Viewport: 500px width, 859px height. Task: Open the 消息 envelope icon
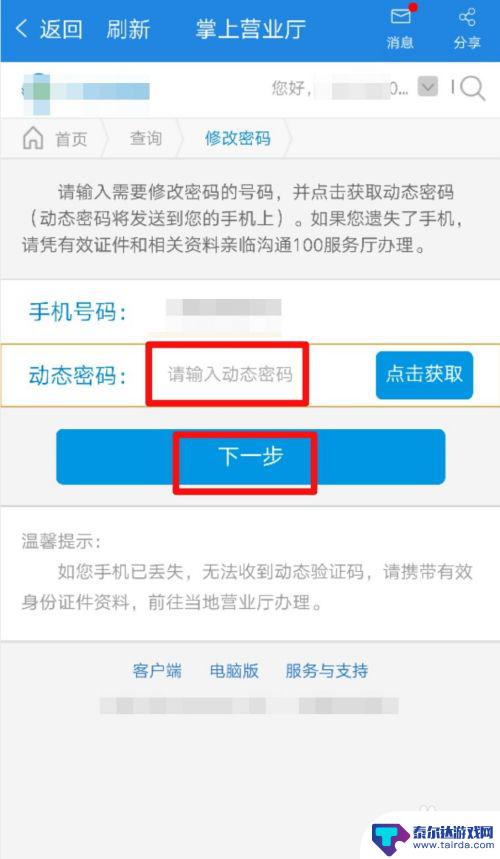[x=401, y=16]
